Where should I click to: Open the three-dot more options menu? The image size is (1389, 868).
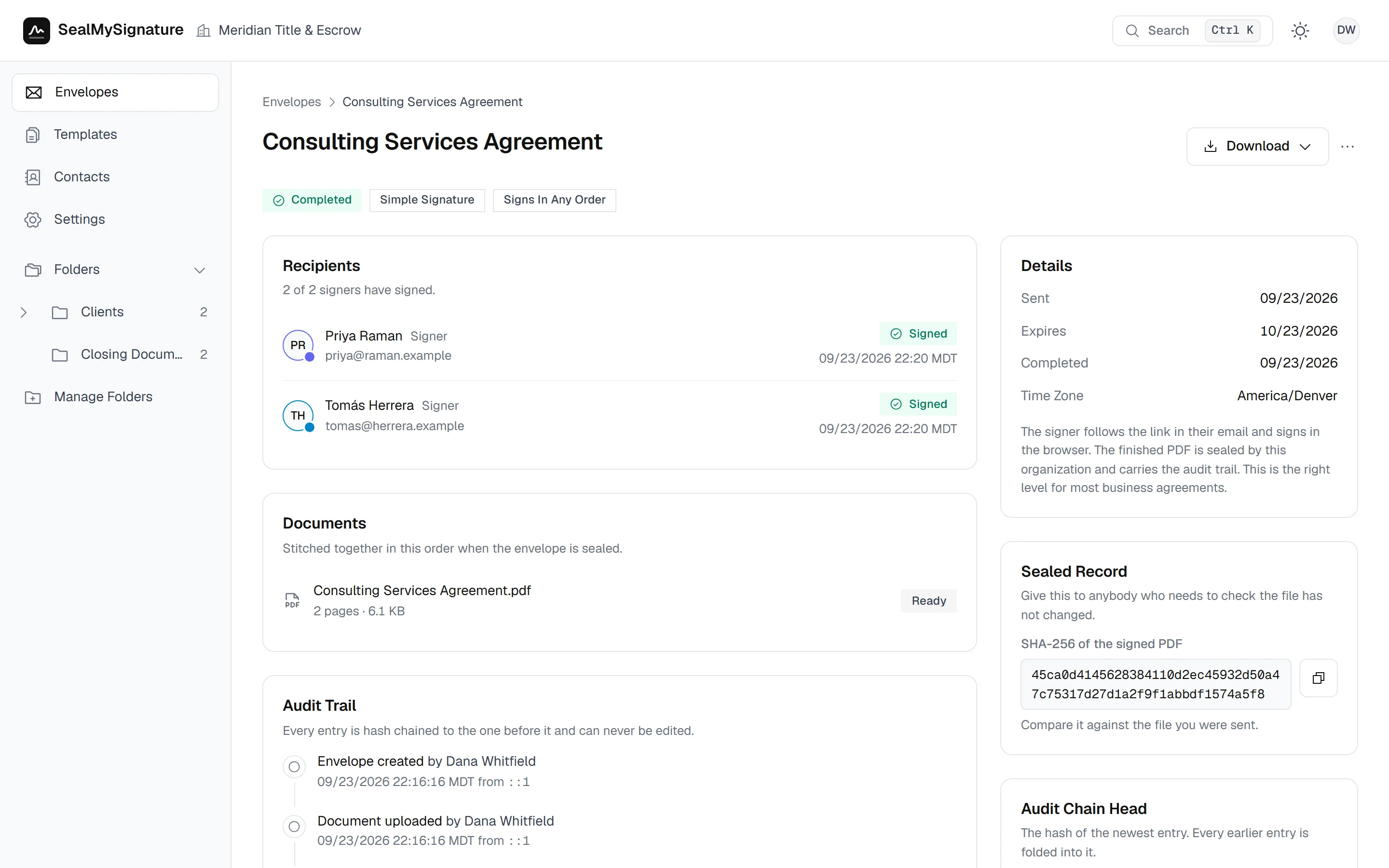click(x=1347, y=147)
